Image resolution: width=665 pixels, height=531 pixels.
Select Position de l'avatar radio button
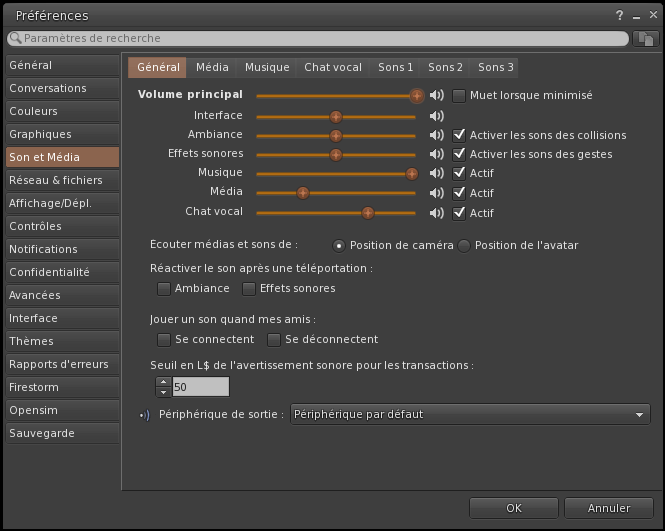464,246
